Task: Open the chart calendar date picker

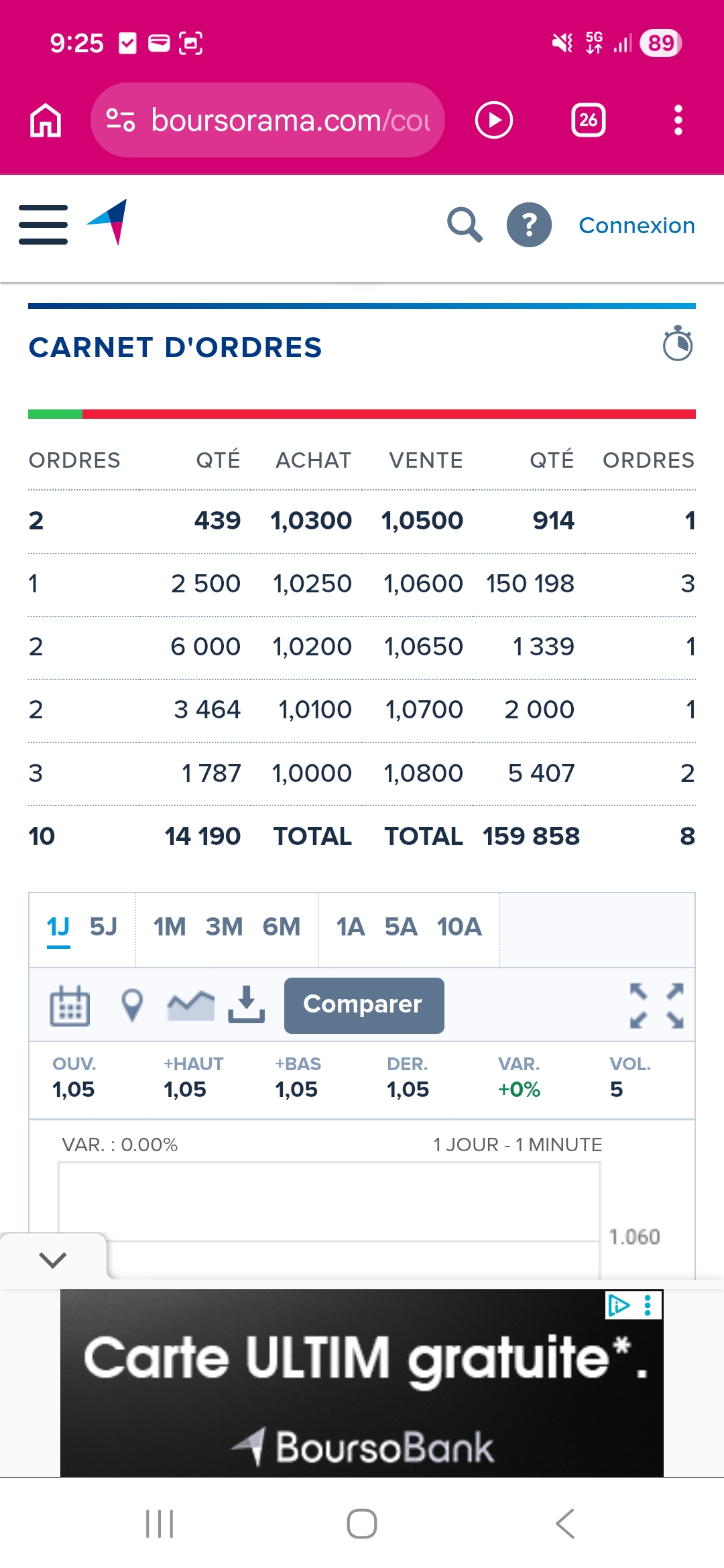Action: click(70, 1006)
